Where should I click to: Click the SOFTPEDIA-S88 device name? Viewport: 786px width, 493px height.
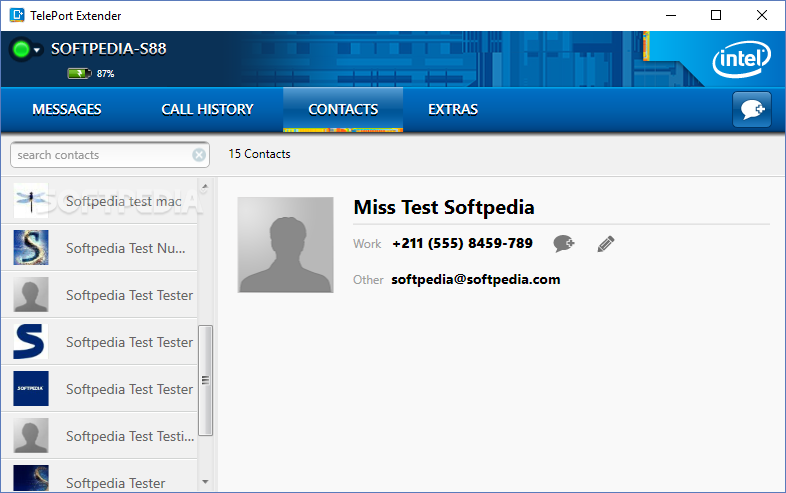tap(109, 49)
